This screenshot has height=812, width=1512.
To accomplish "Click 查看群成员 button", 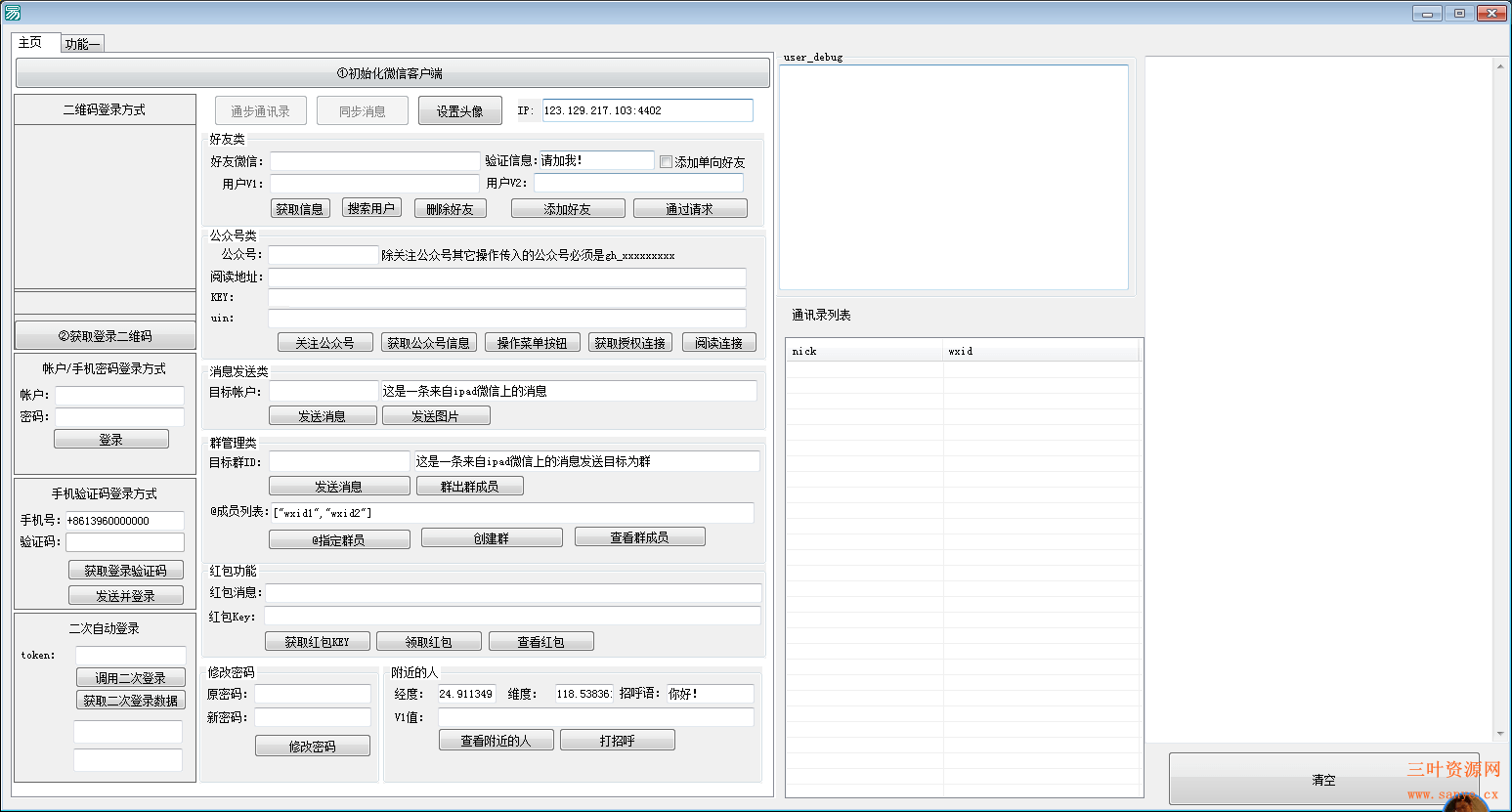I will tap(640, 536).
